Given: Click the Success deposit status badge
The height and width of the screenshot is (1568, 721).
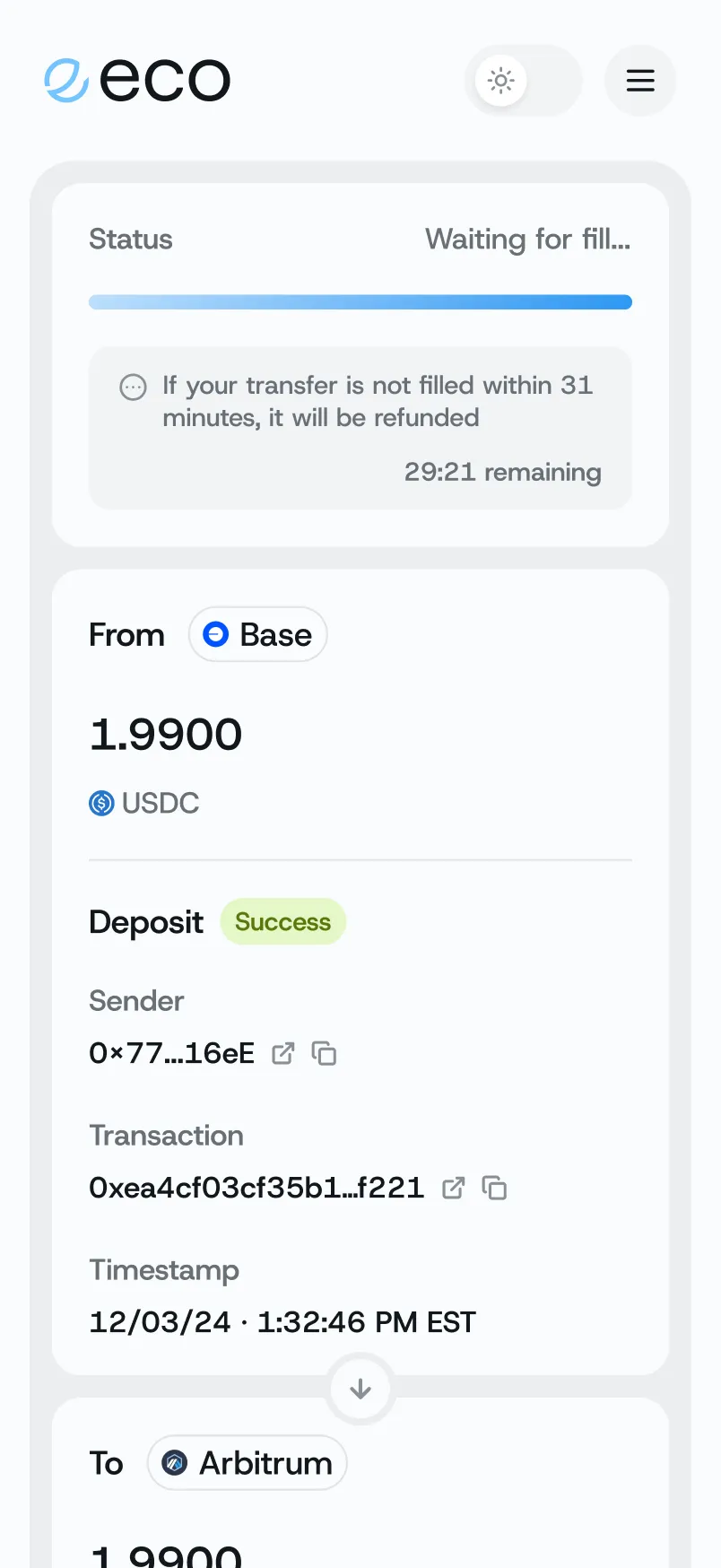Looking at the screenshot, I should click(282, 922).
